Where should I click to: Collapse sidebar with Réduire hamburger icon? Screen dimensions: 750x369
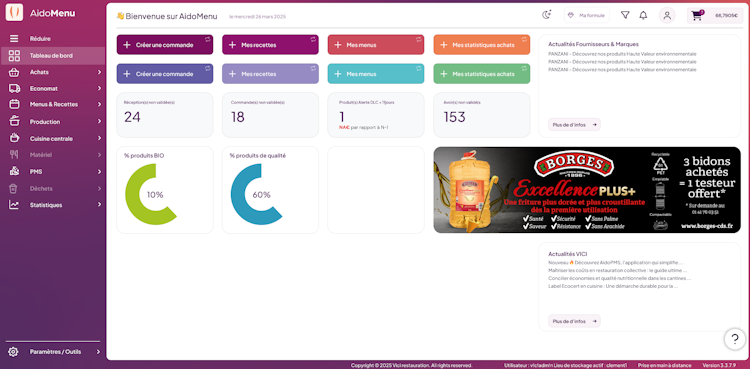14,38
